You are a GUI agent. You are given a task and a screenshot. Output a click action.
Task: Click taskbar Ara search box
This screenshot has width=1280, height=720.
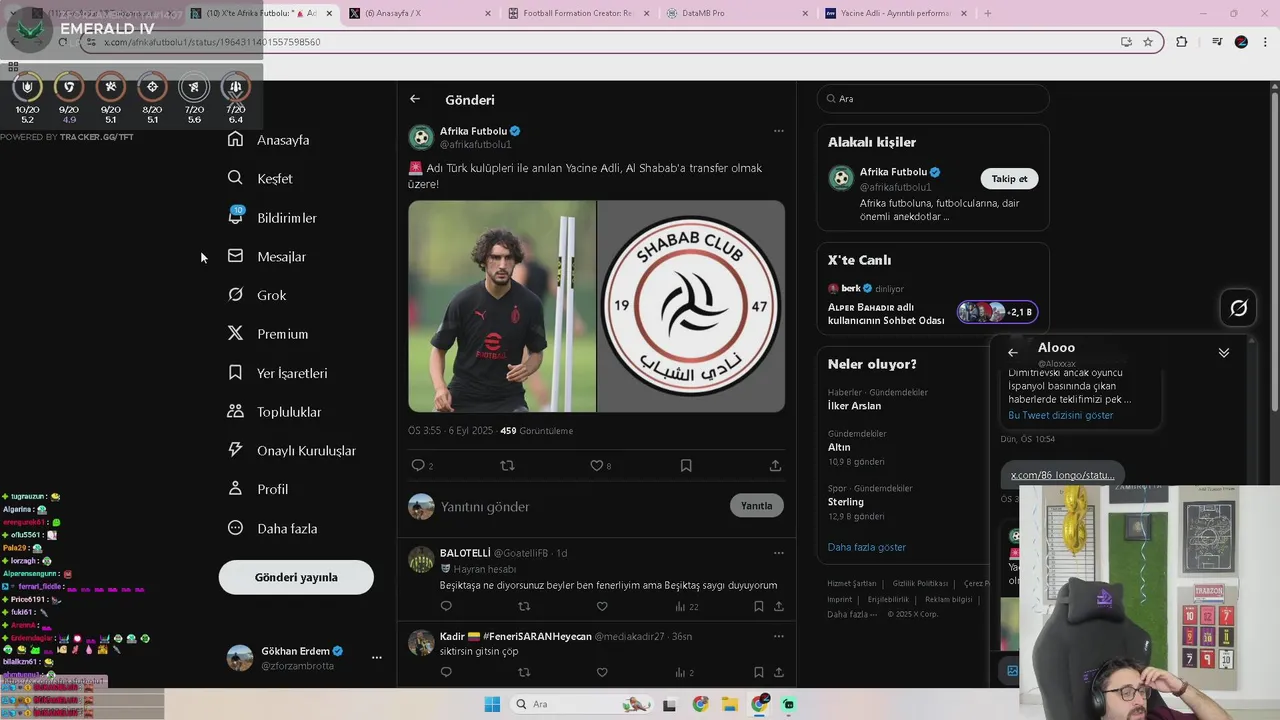pos(582,704)
